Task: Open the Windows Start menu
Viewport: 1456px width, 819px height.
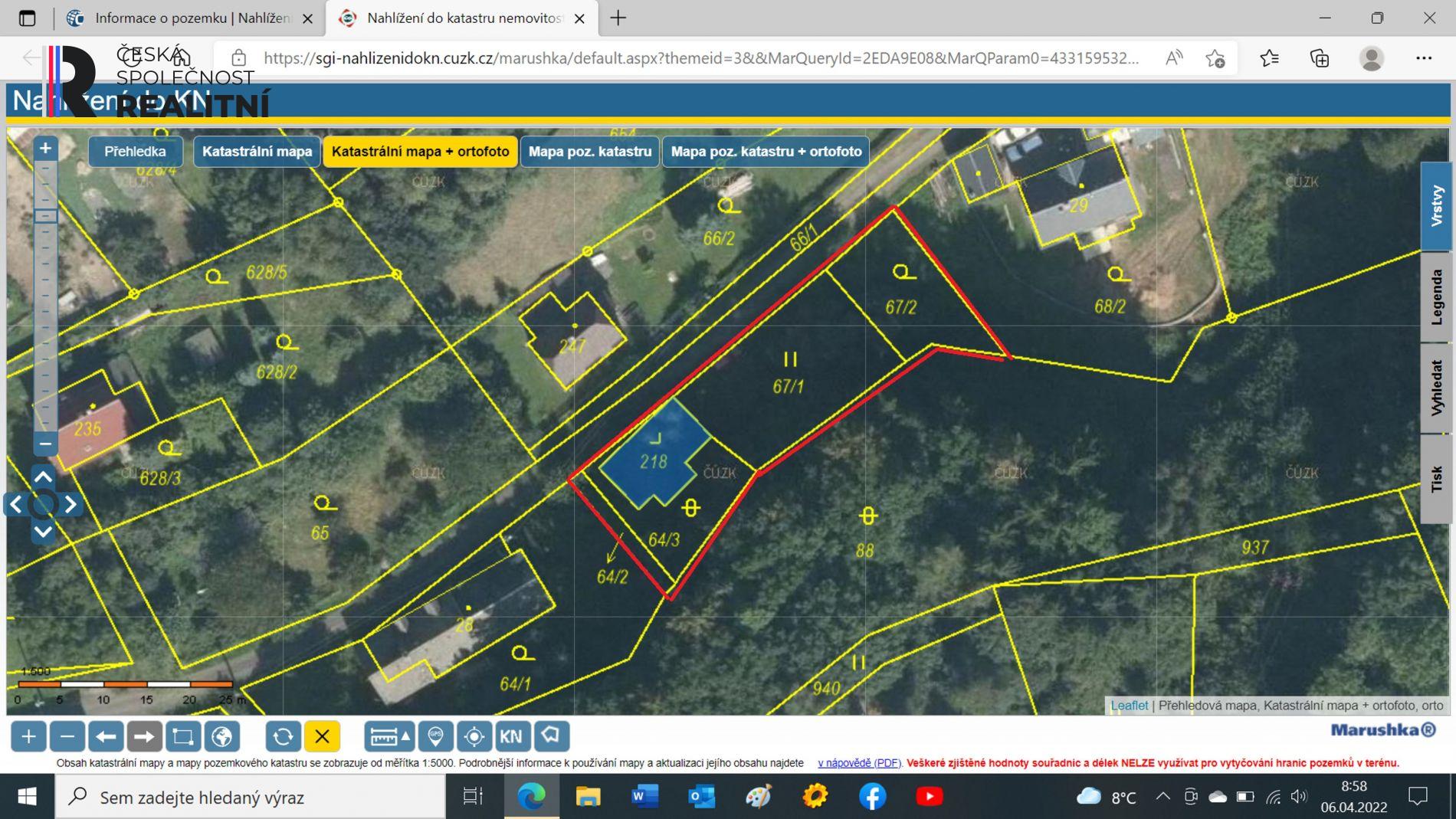Action: (x=27, y=797)
